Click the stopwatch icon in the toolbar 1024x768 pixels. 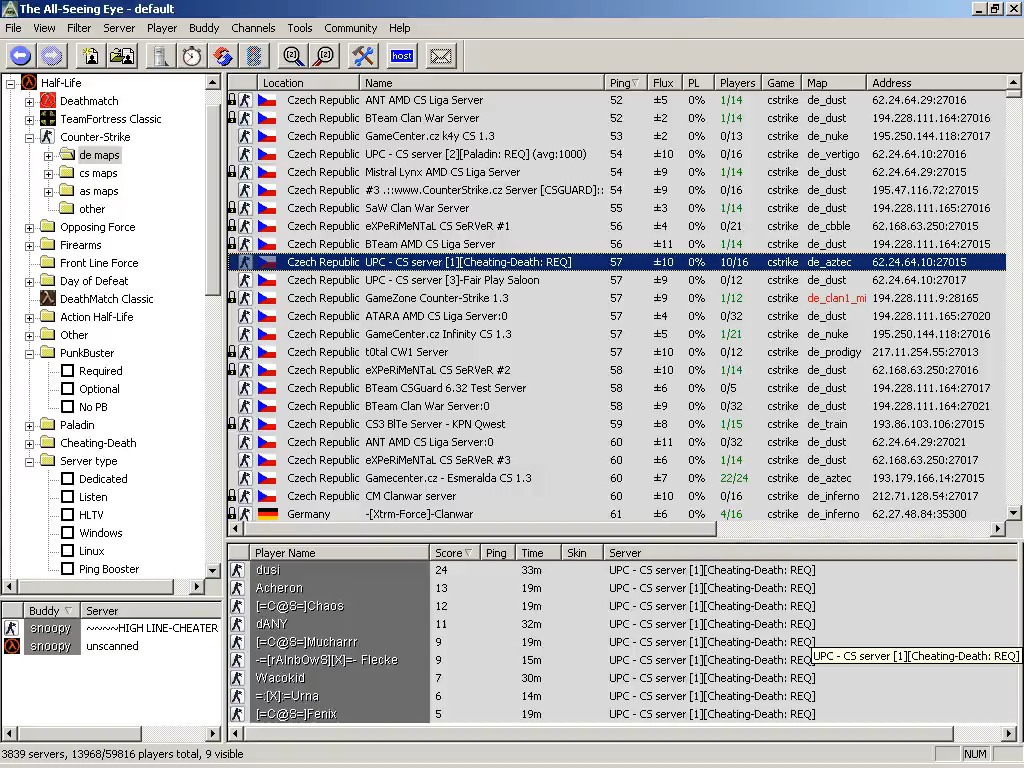point(192,56)
